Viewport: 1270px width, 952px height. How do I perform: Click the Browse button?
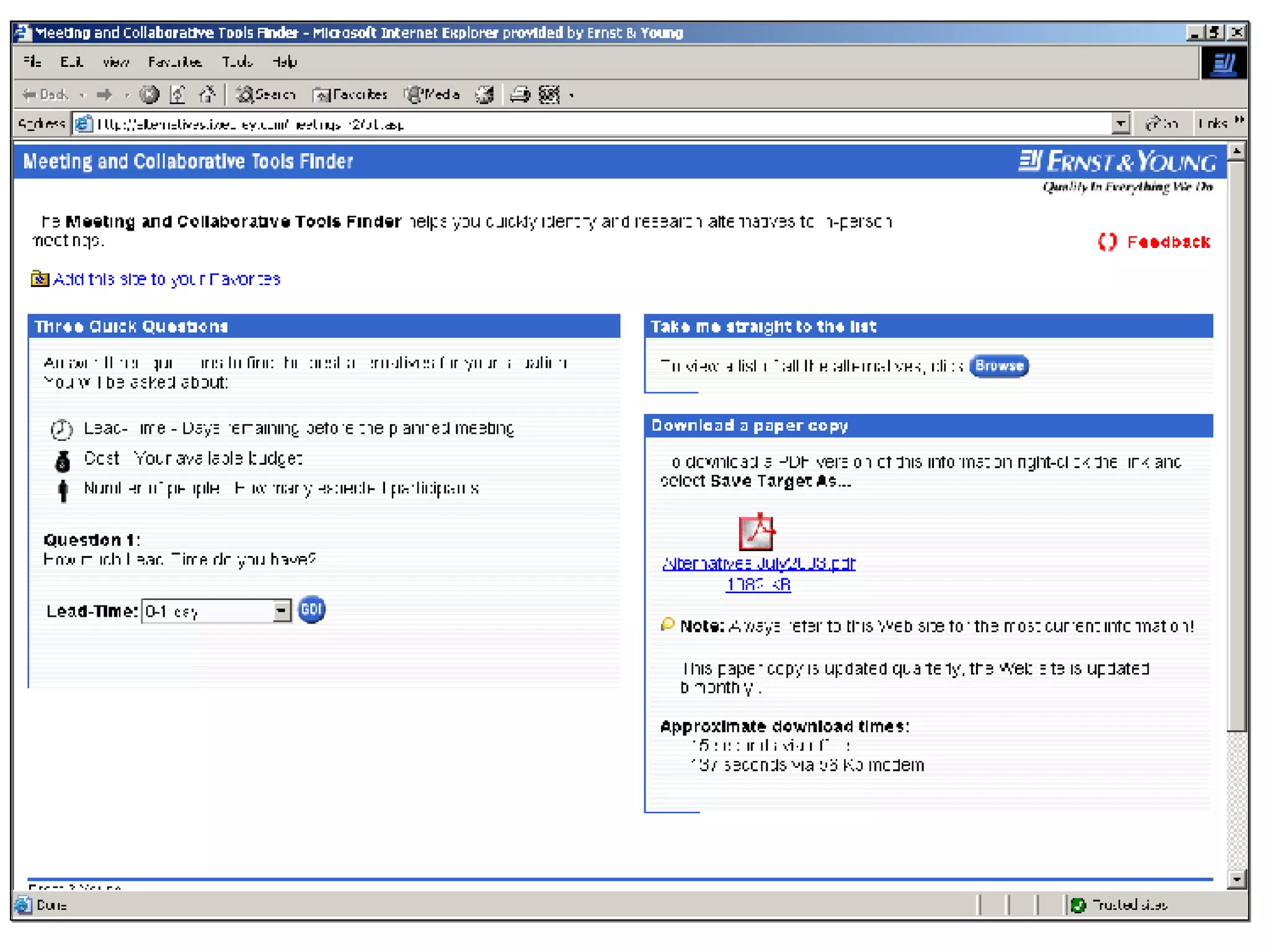coord(998,366)
